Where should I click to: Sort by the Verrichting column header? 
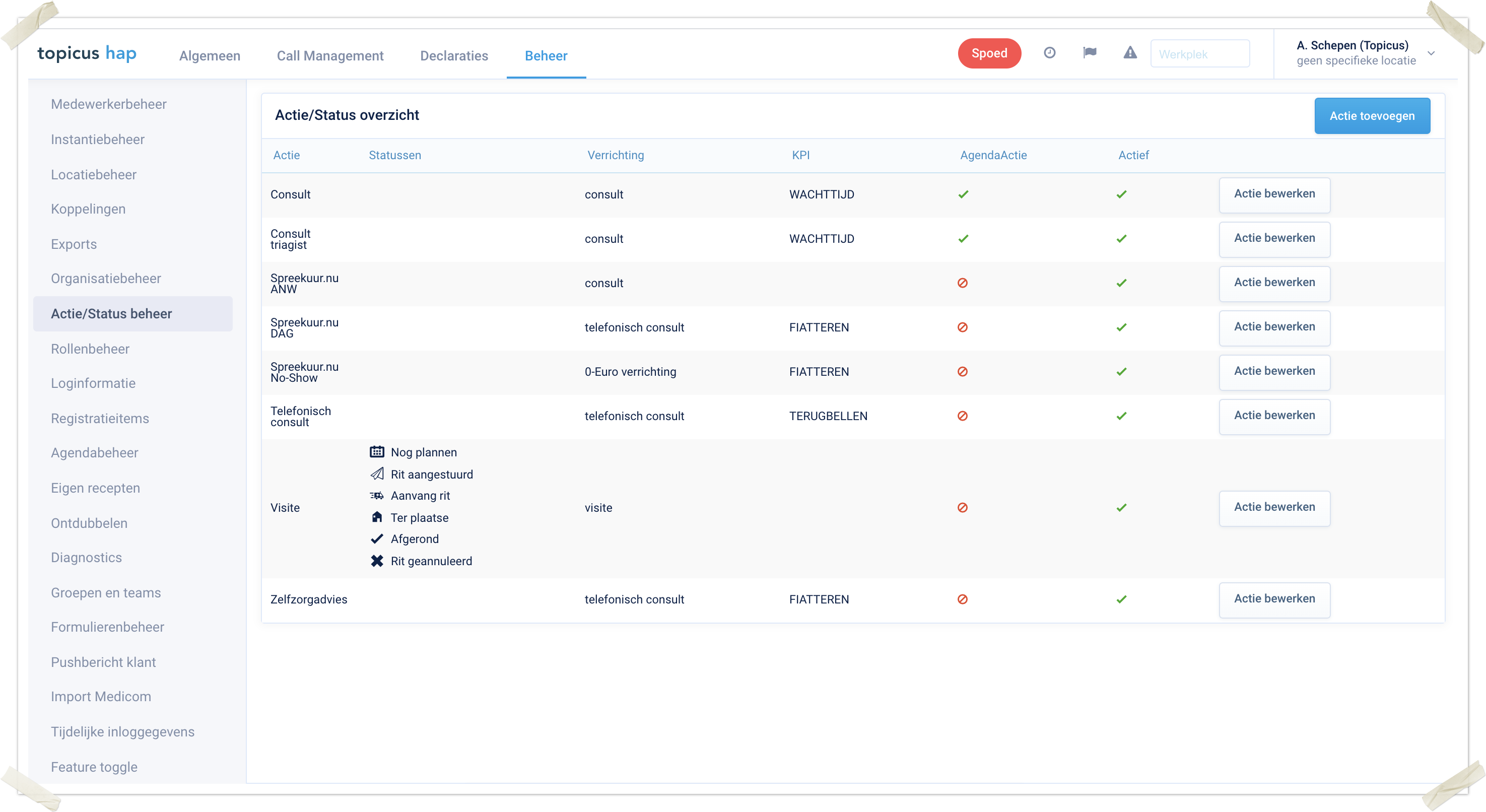615,155
